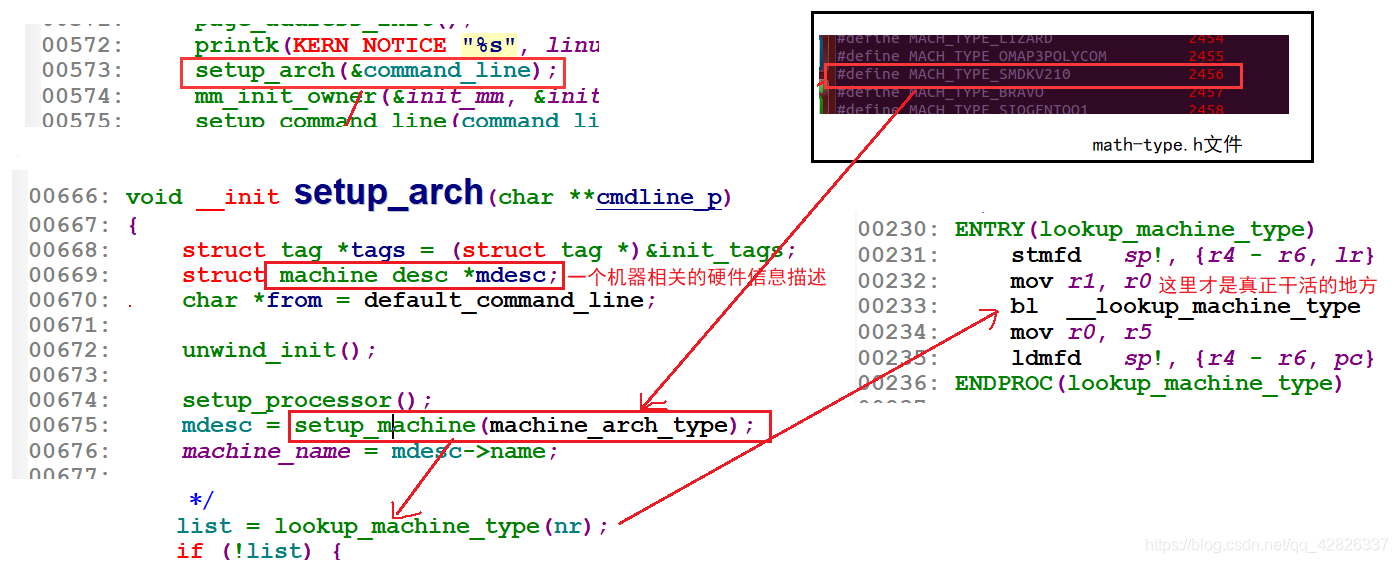1398x563 pixels.
Task: Click setup_arch(&command_line) on line 00573
Action: point(375,71)
